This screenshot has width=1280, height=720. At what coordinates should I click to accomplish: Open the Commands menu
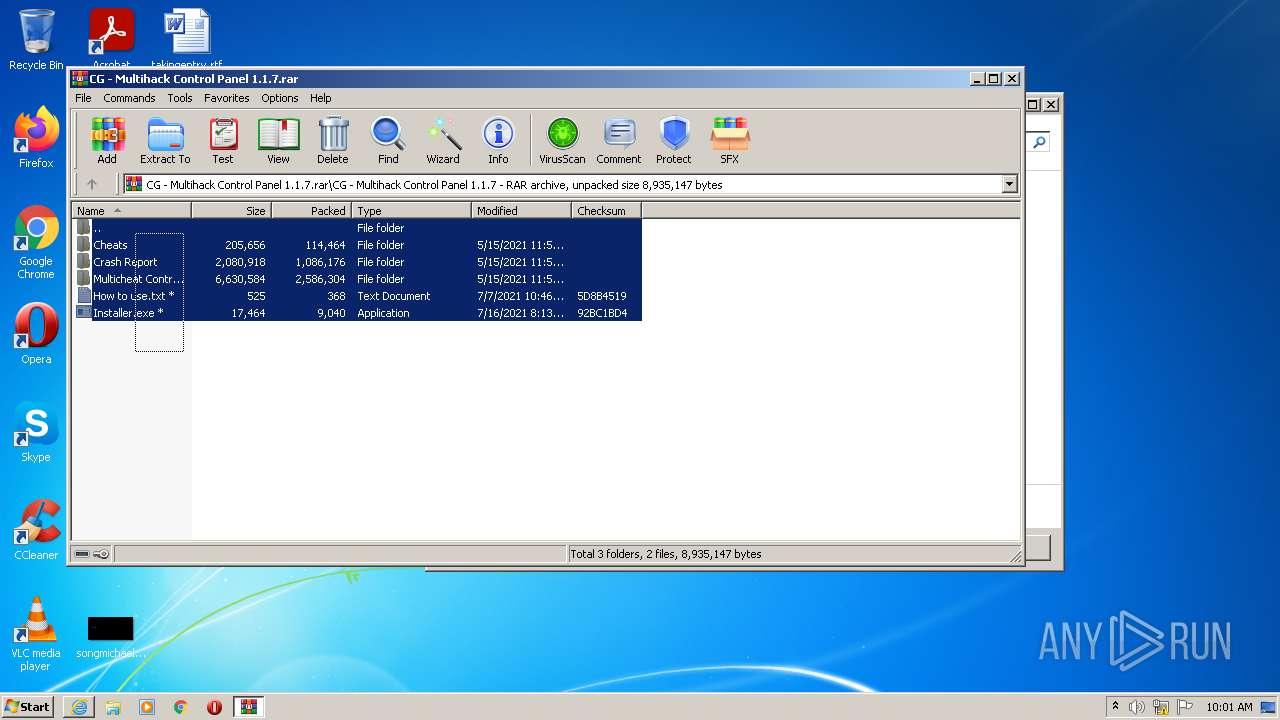[x=129, y=98]
